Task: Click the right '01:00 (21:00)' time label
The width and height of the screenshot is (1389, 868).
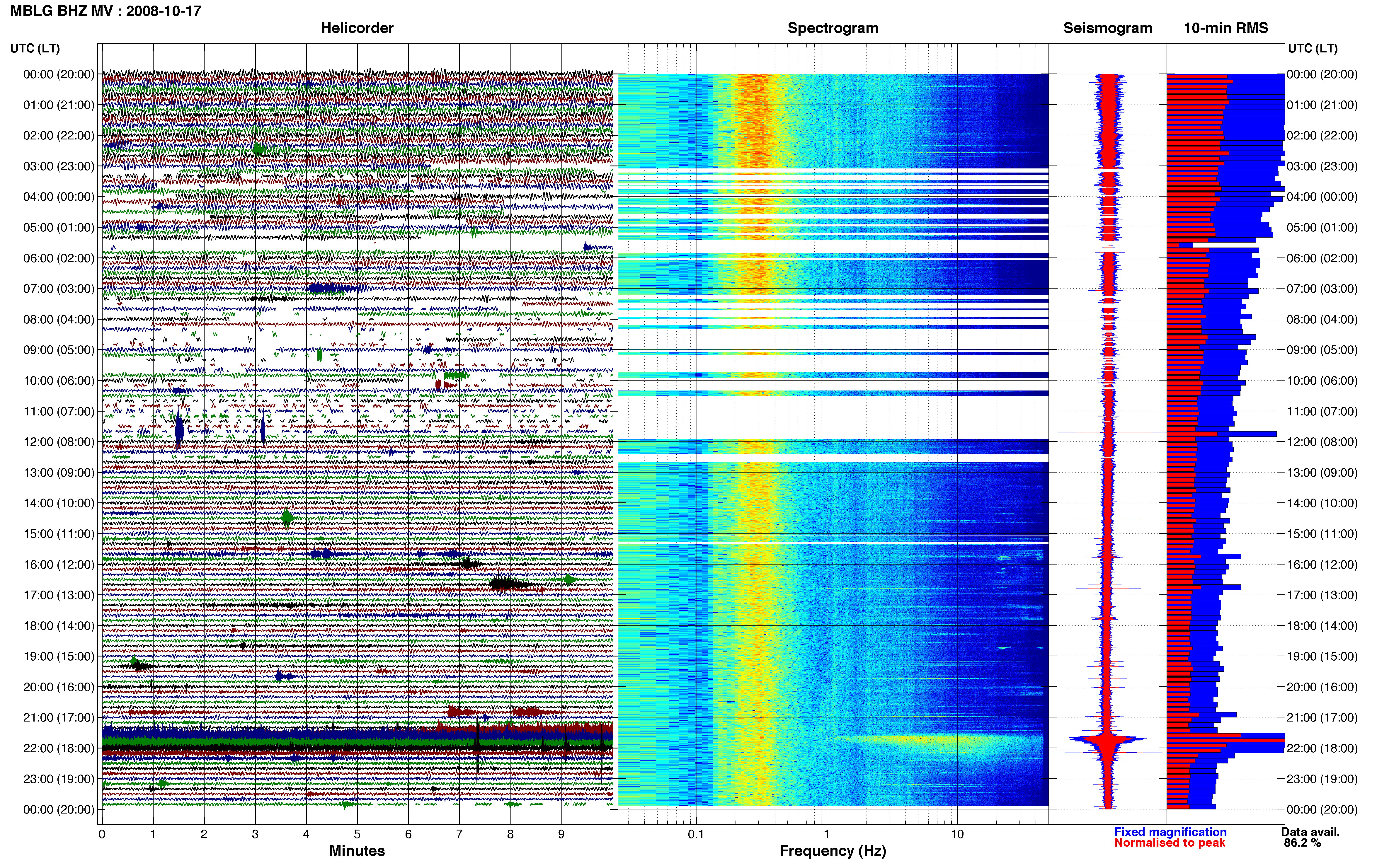Action: (1322, 105)
